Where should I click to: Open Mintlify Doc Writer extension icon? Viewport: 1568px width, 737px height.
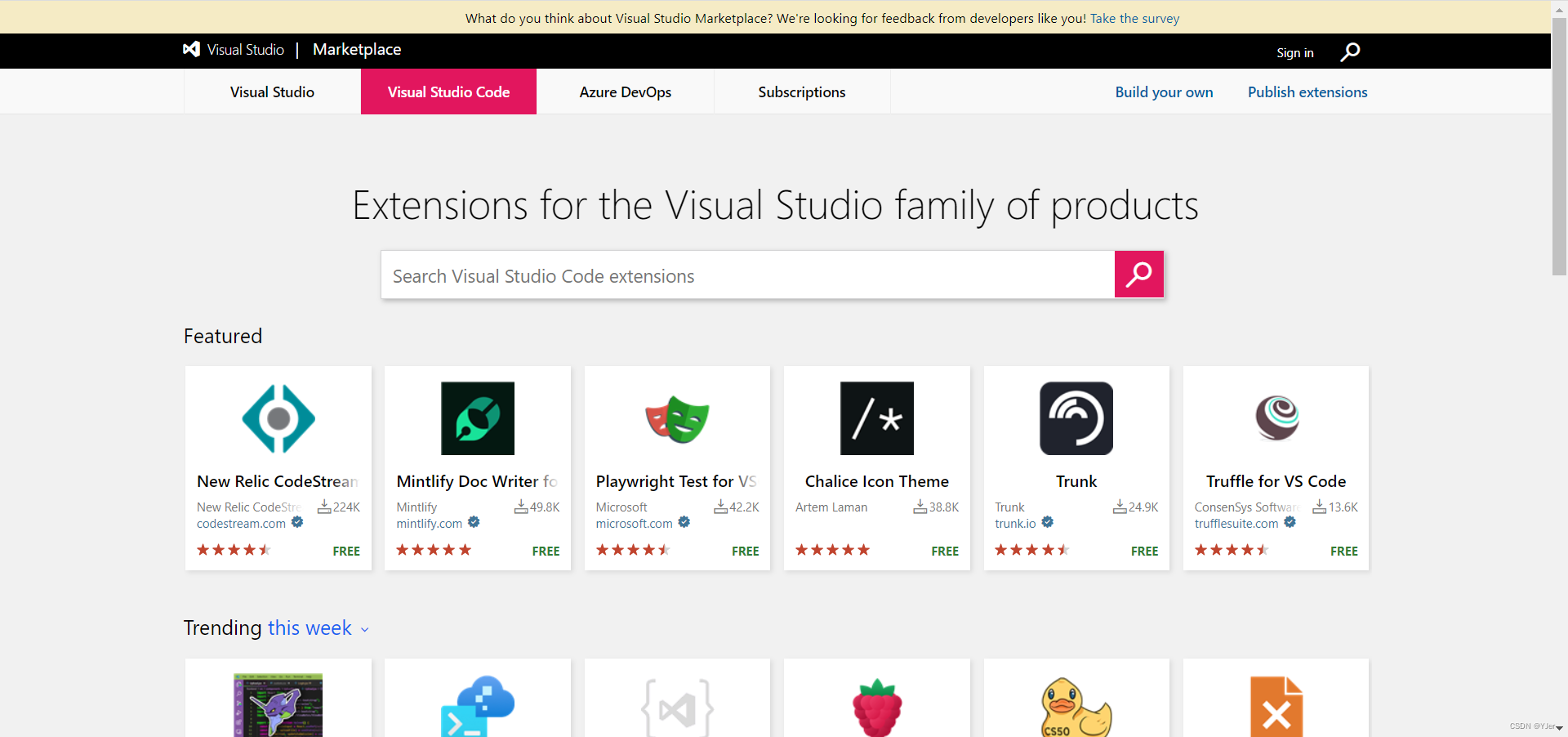tap(478, 418)
